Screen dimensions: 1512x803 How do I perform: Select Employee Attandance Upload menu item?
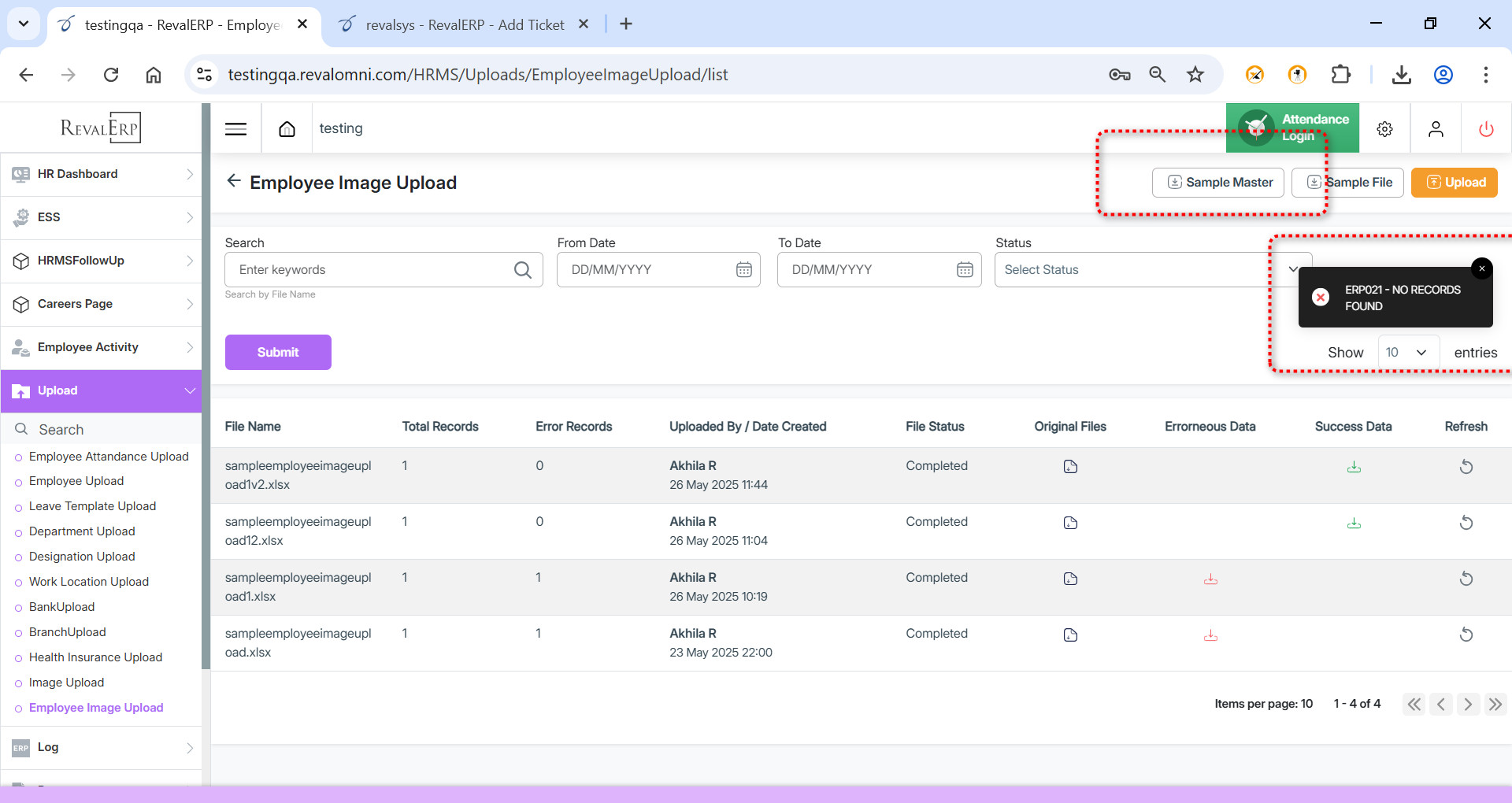109,457
